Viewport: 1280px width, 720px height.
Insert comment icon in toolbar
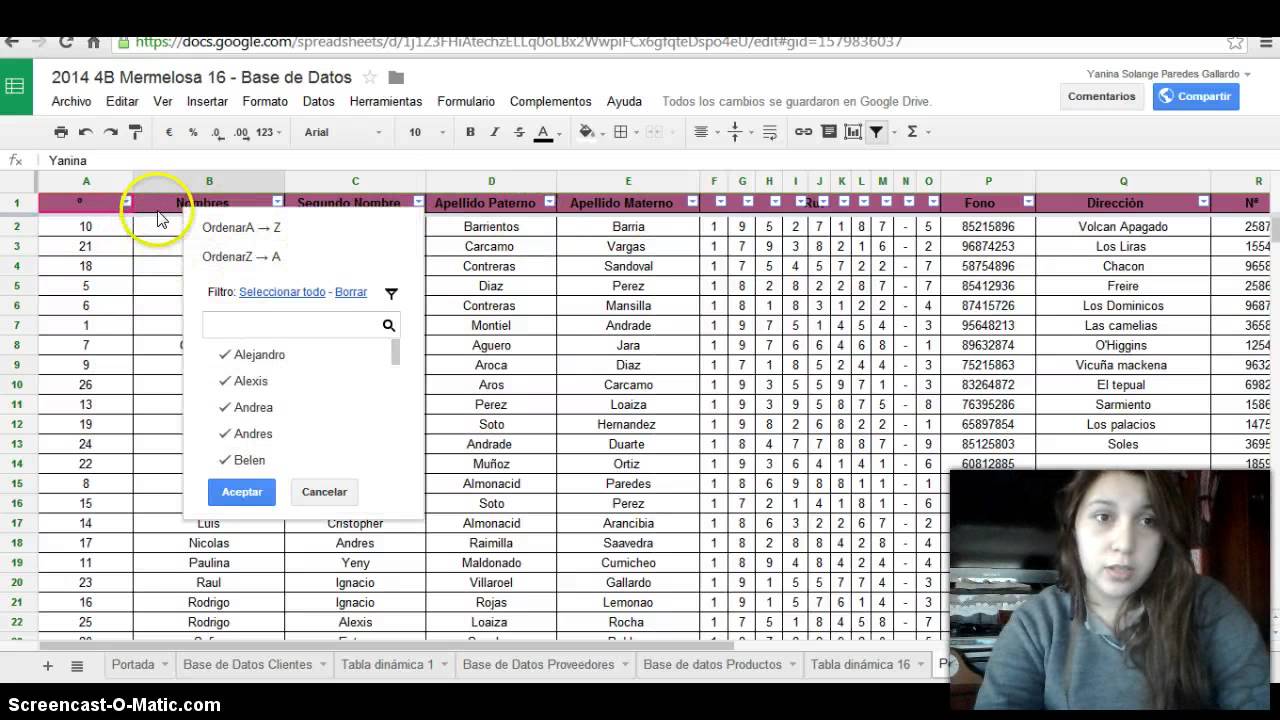(x=829, y=132)
